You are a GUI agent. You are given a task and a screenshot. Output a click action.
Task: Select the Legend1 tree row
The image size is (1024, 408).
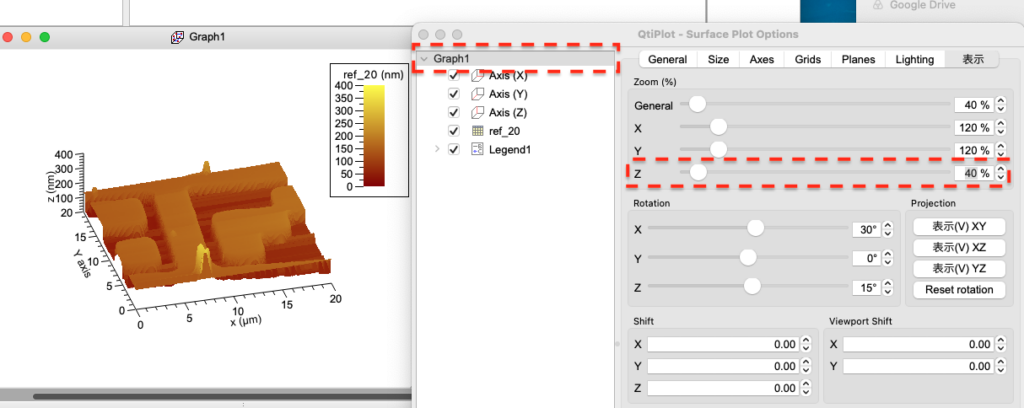(x=516, y=149)
